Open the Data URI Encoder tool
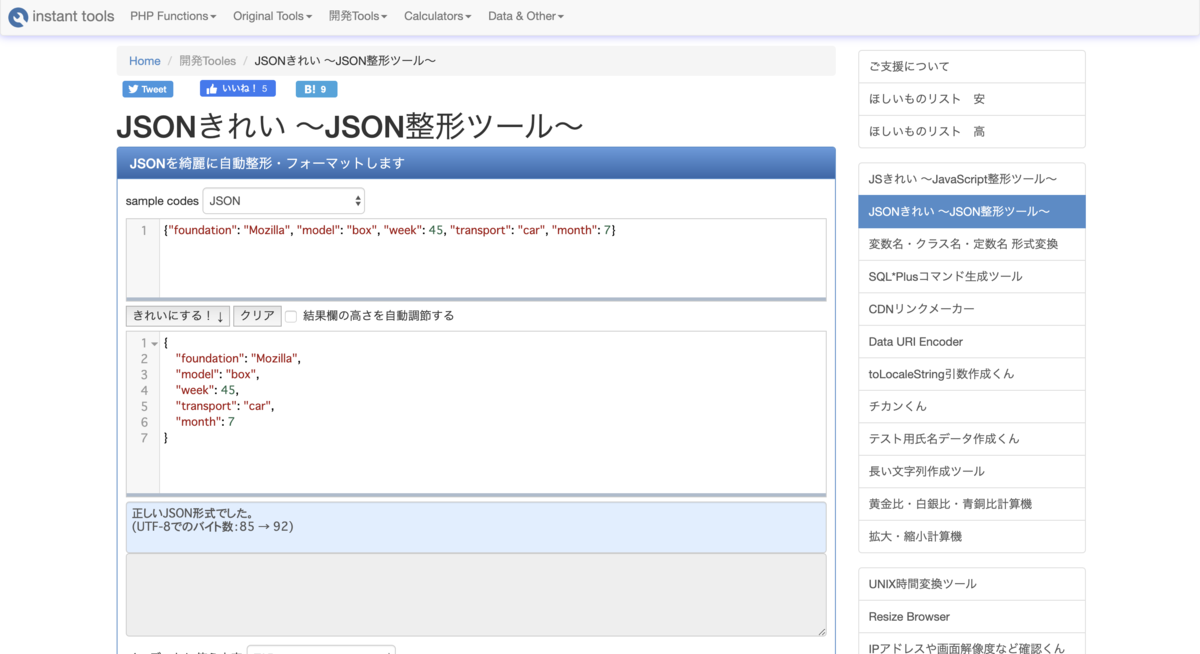 coord(971,341)
